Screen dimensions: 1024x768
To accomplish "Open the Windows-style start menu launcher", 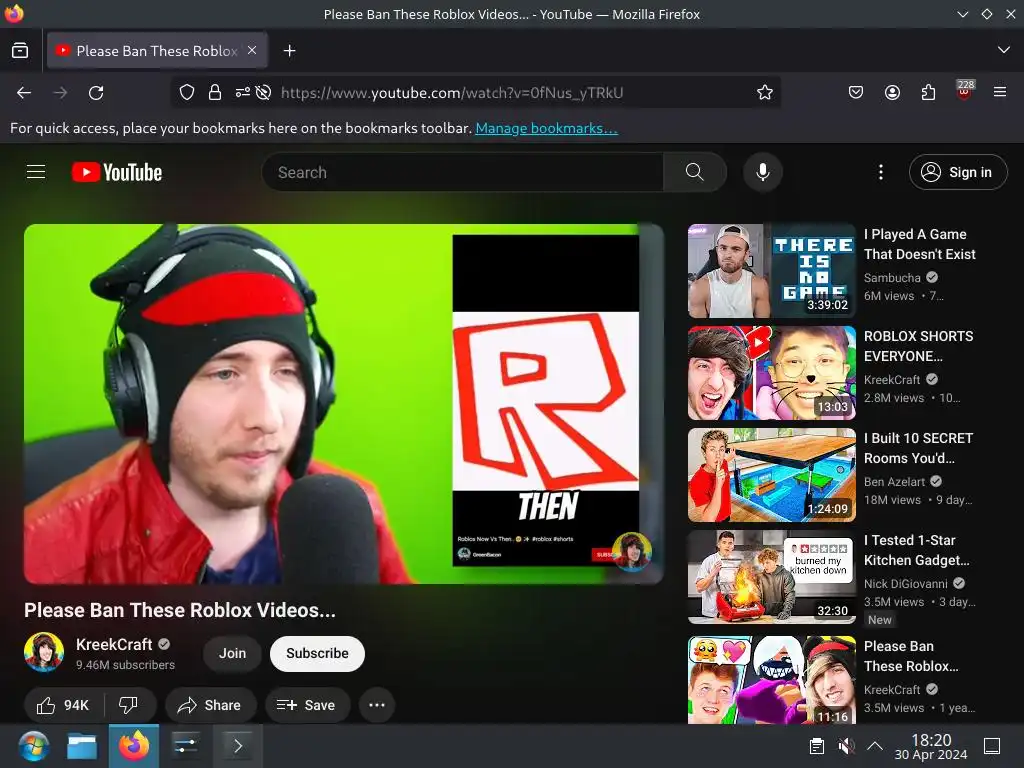I will point(33,746).
